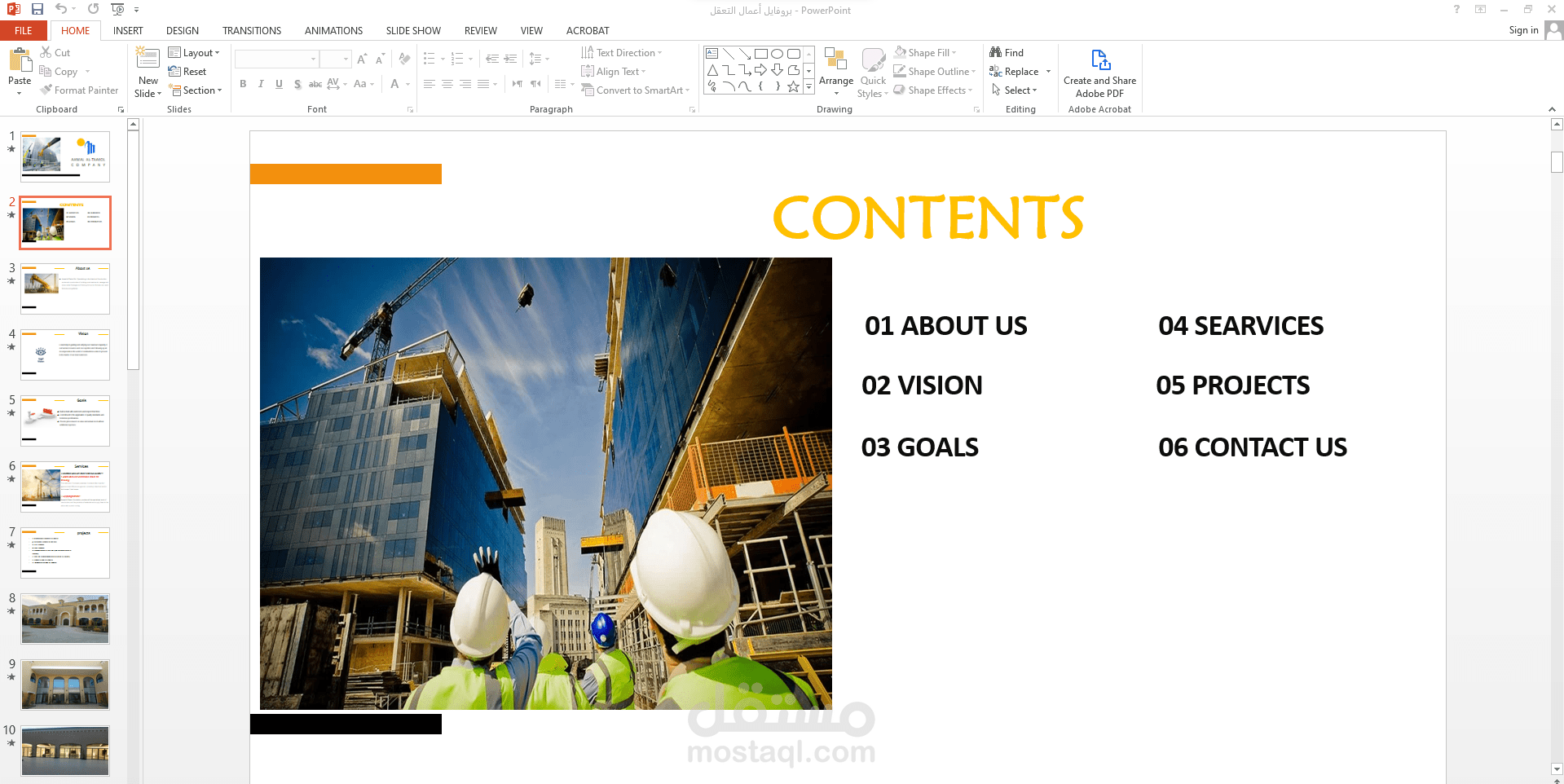Click the Decrease List Level icon
This screenshot has height=784, width=1564.
pos(492,59)
